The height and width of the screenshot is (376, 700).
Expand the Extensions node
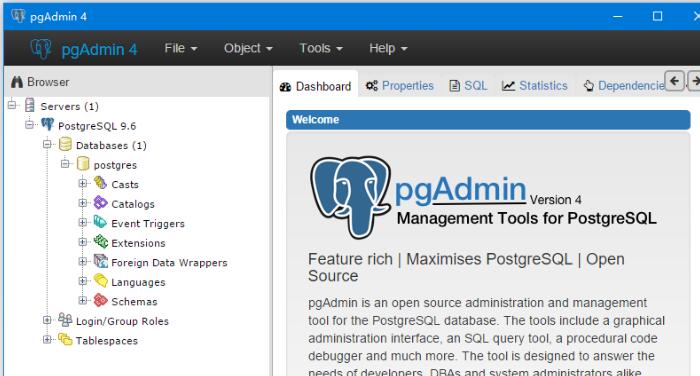(83, 242)
